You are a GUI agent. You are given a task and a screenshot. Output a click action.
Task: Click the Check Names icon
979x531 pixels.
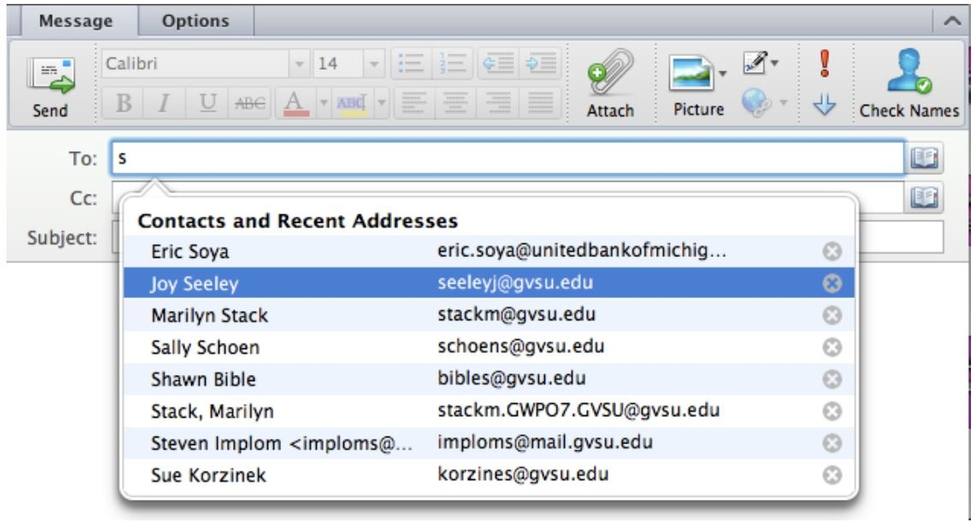pyautogui.click(x=908, y=84)
